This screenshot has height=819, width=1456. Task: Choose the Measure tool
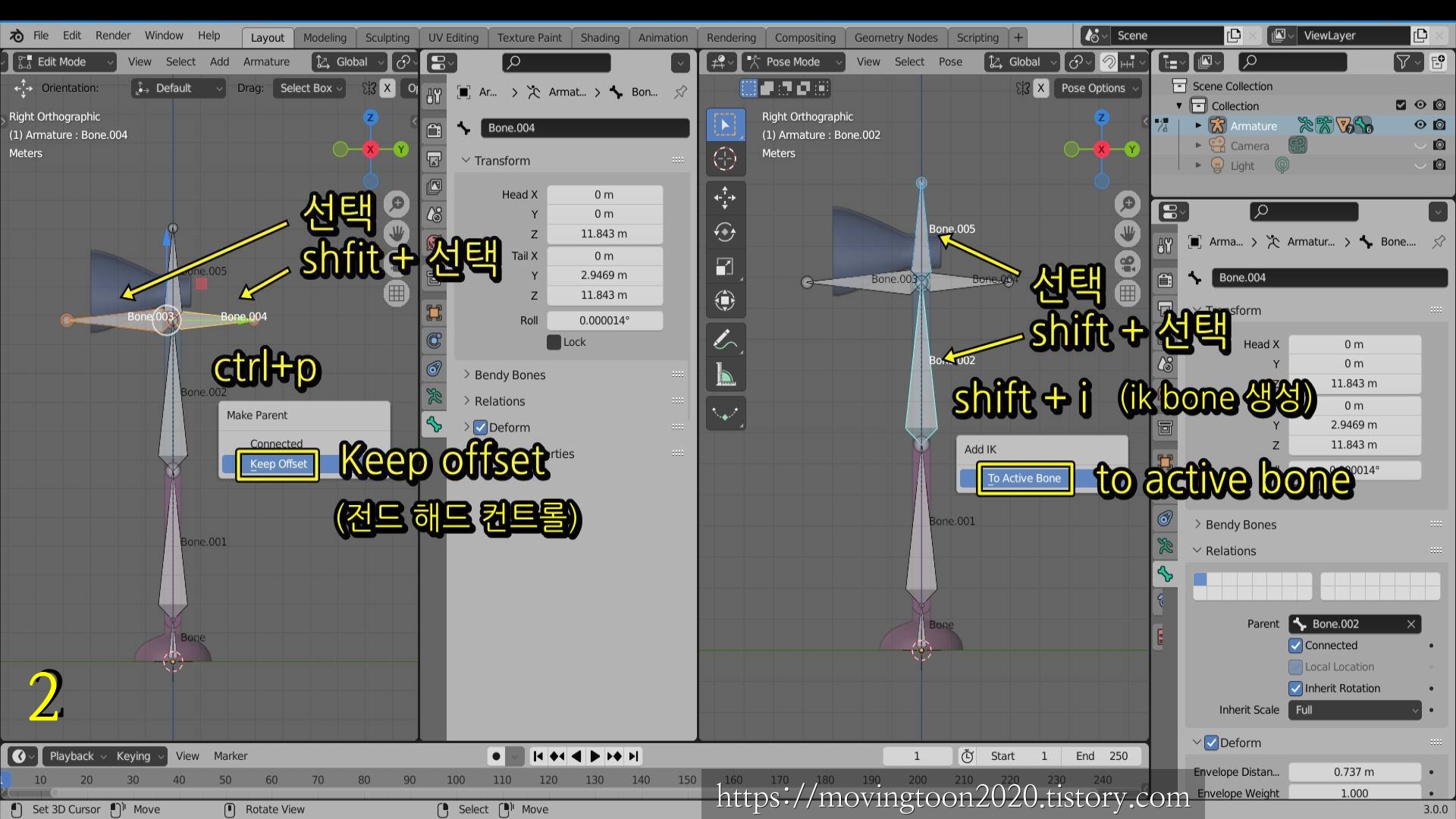coord(725,374)
